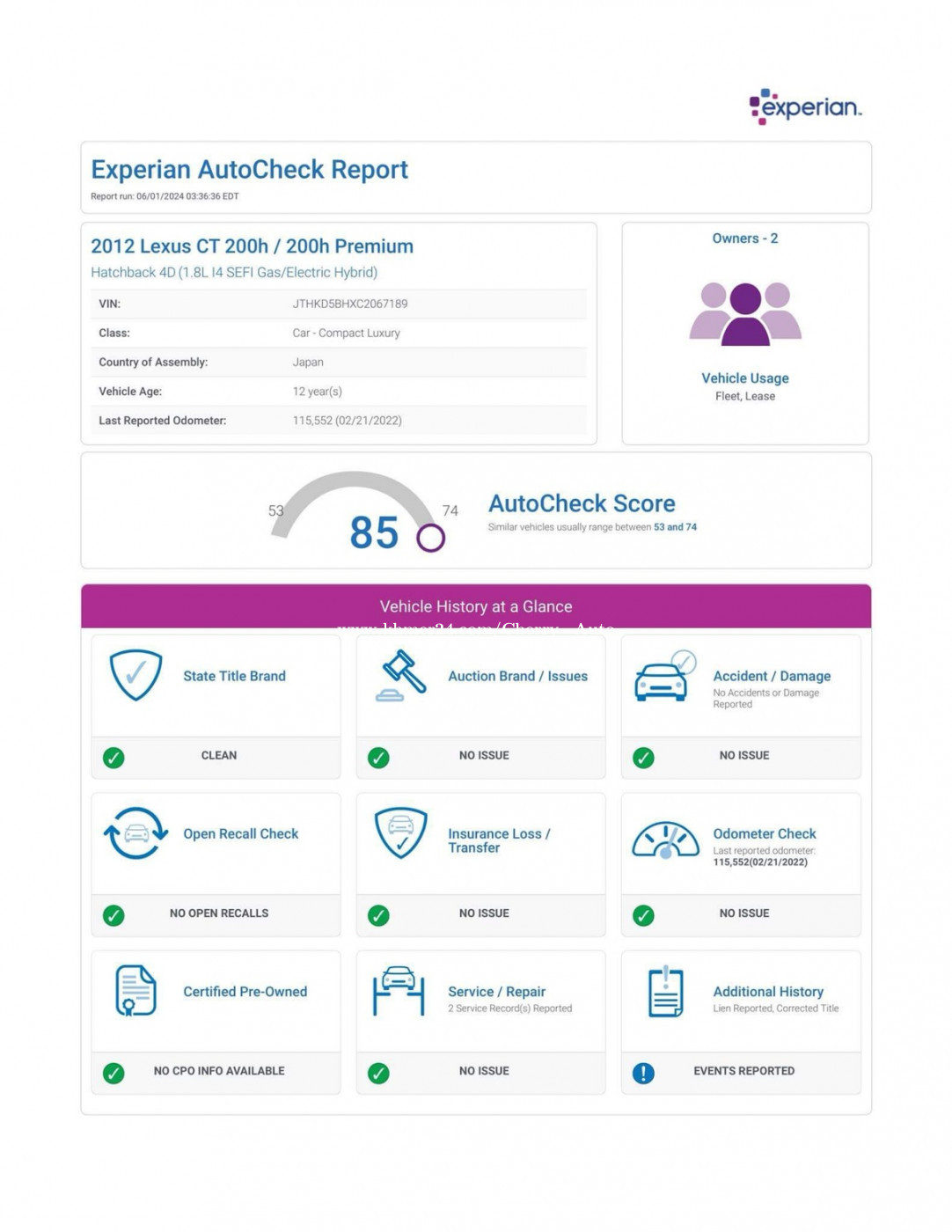Image resolution: width=952 pixels, height=1232 pixels.
Task: Click the State Title Brand shield icon
Action: click(x=135, y=675)
